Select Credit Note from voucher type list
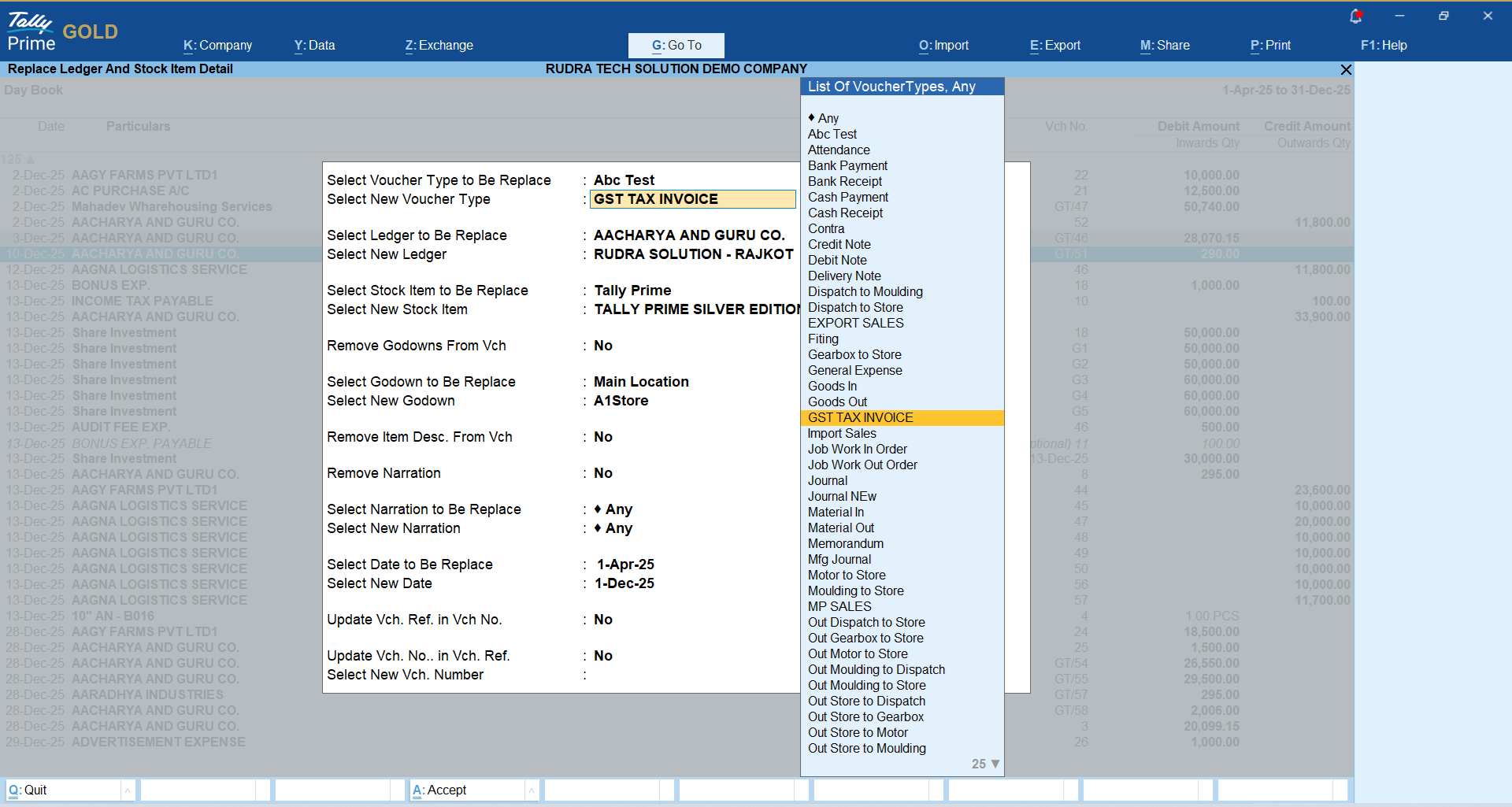 [839, 244]
